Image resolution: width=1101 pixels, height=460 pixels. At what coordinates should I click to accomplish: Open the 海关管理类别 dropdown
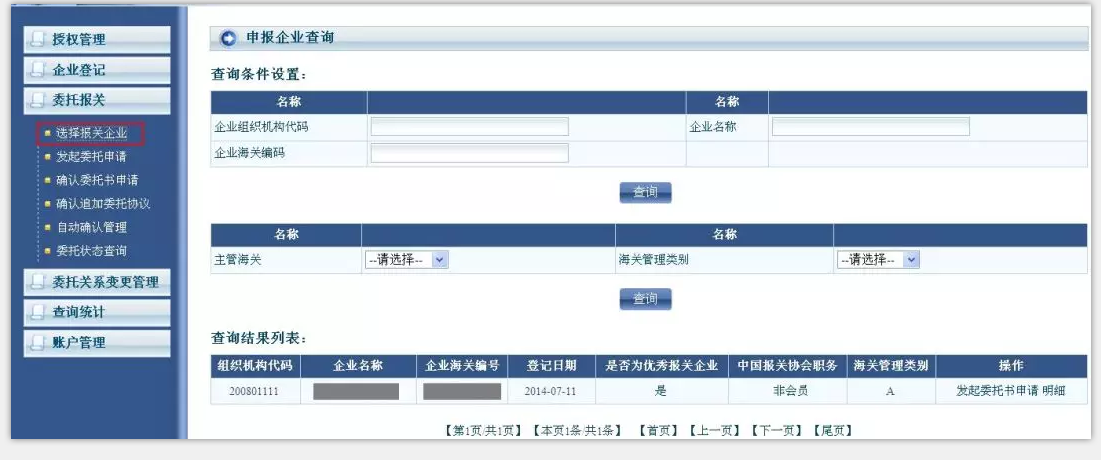878,260
